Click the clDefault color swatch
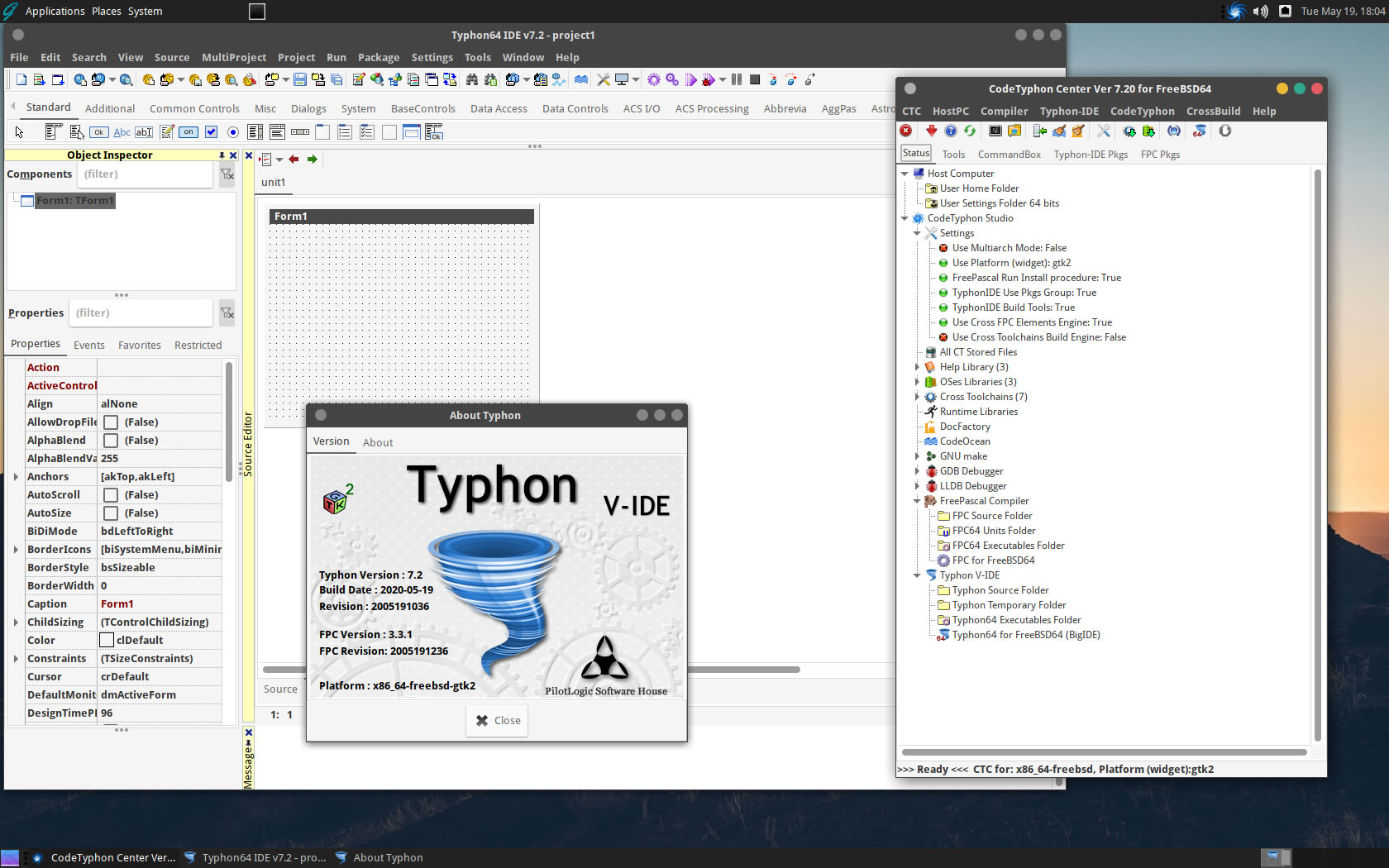 (107, 641)
